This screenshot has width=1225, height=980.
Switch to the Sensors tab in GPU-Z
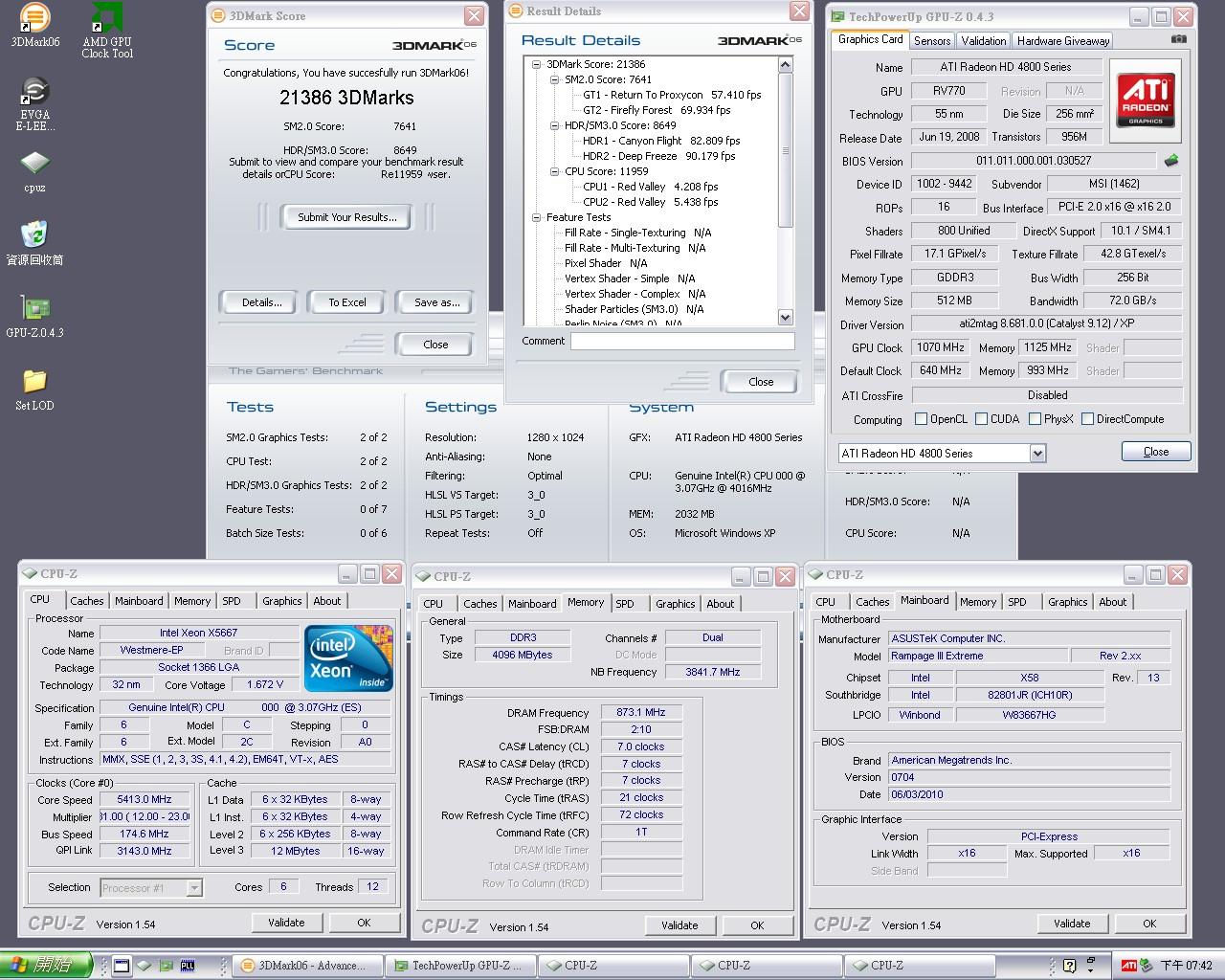coord(932,40)
